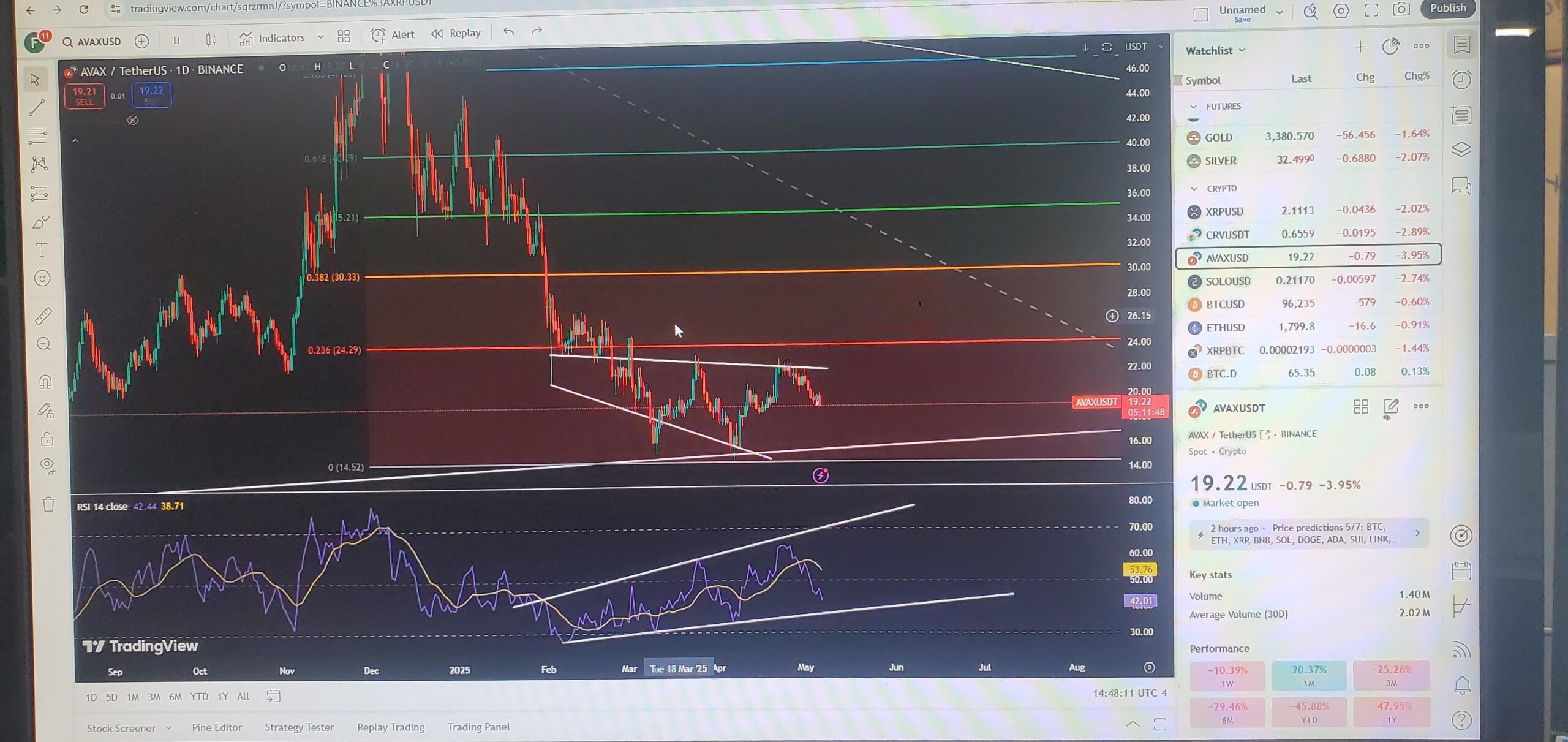Open indicator templates grid
The width and height of the screenshot is (1568, 742).
(344, 36)
